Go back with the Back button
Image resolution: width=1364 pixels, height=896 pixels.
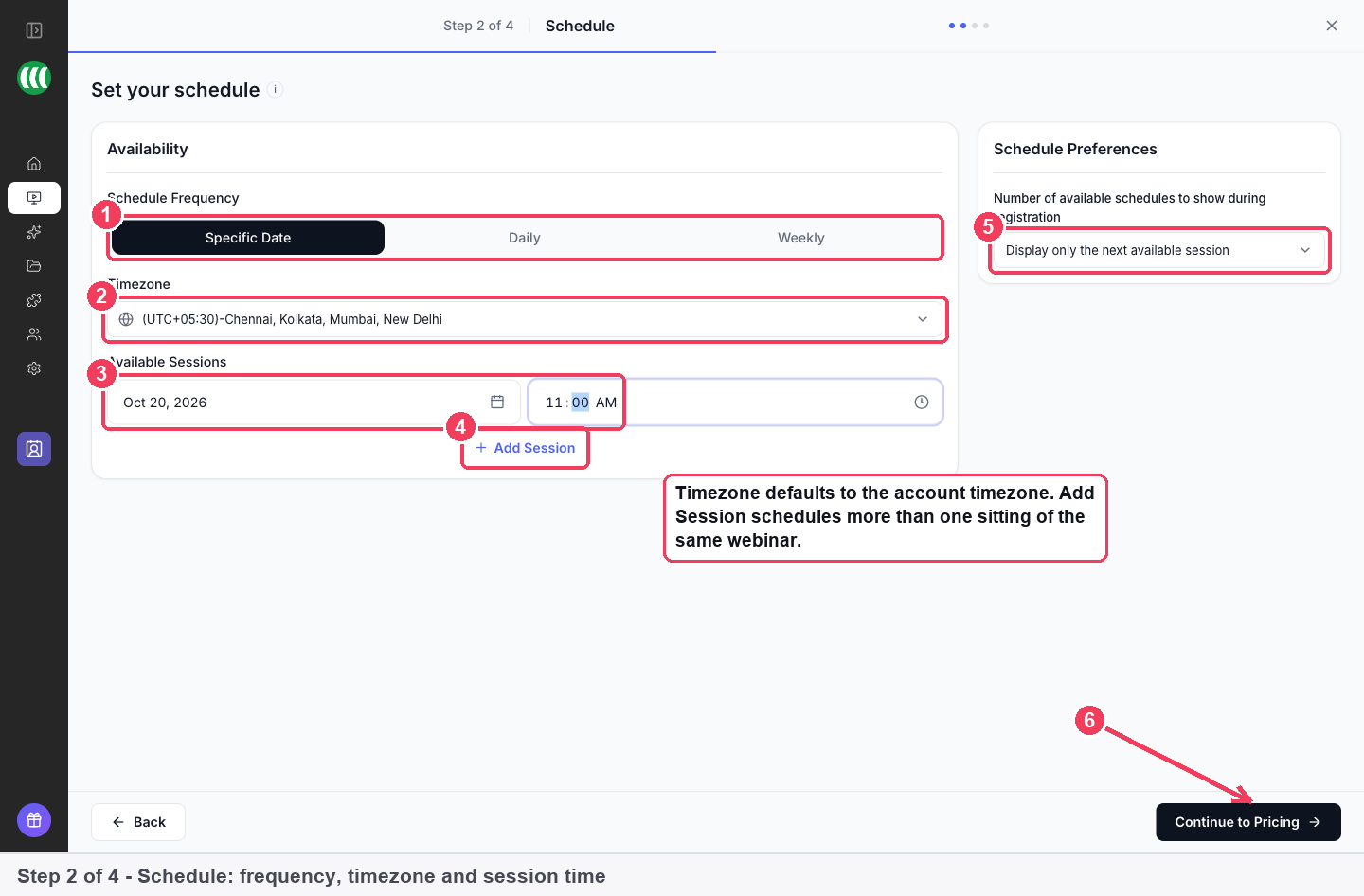click(138, 822)
